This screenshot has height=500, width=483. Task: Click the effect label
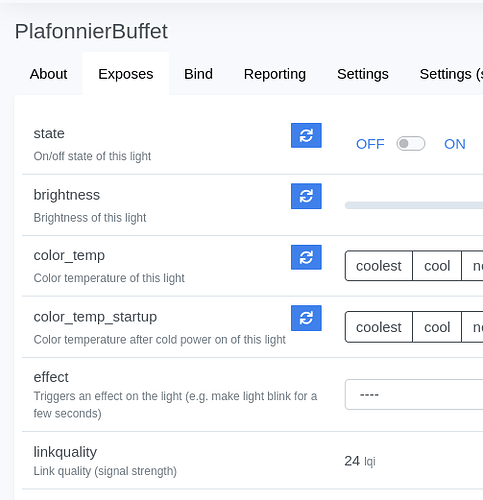click(51, 377)
